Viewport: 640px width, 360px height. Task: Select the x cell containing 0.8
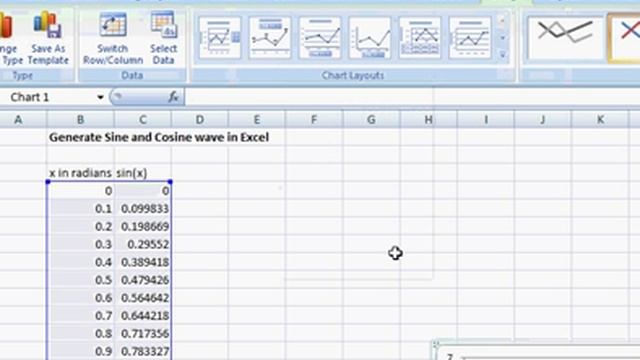[x=80, y=333]
